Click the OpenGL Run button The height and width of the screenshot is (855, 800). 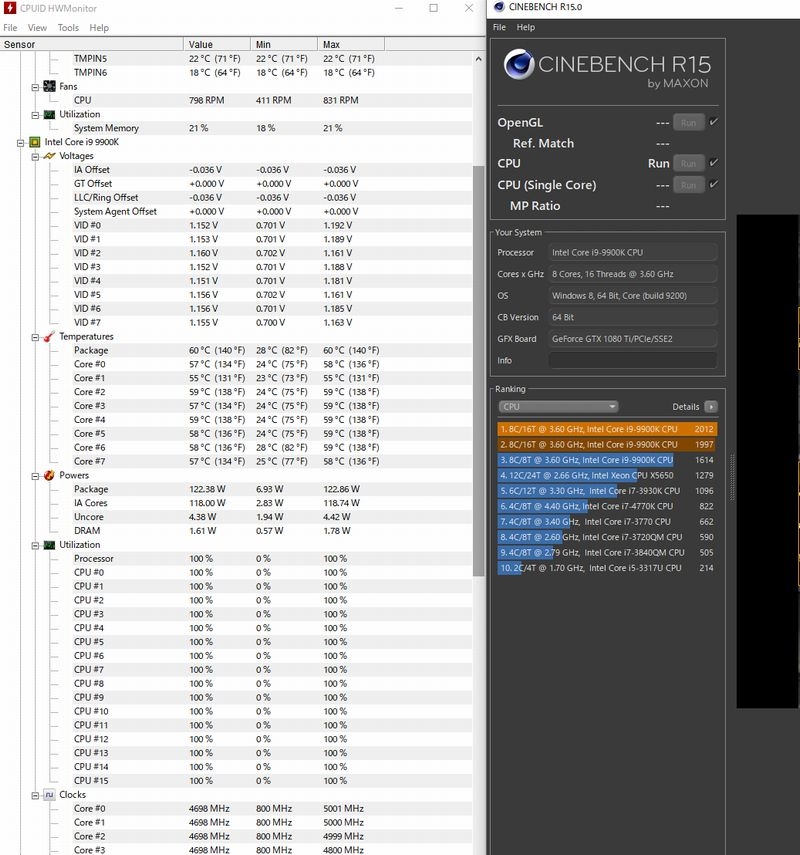click(688, 123)
